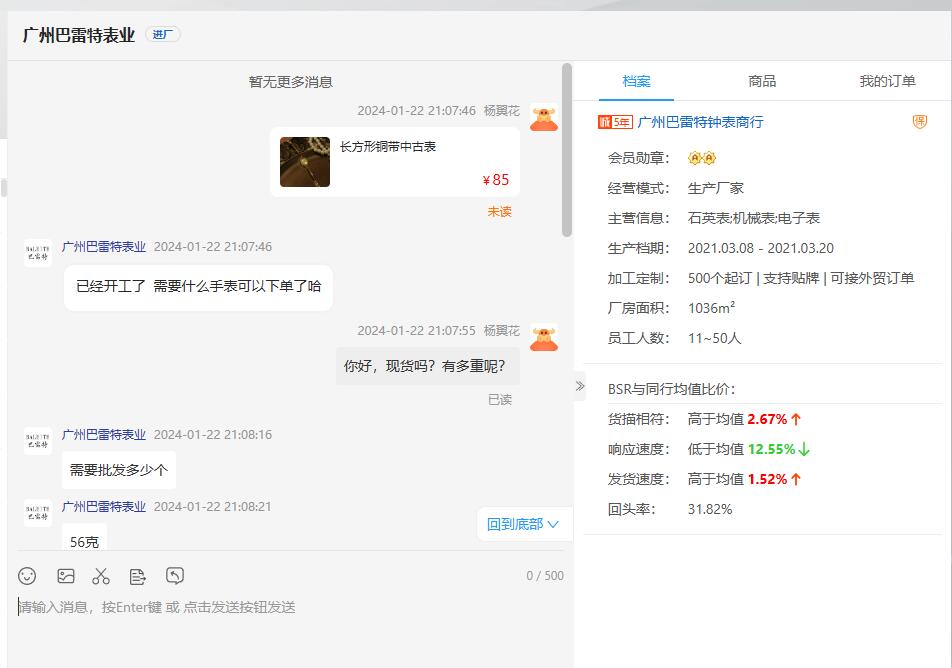Click 杨翼花's avatar on the product card message

tap(544, 117)
